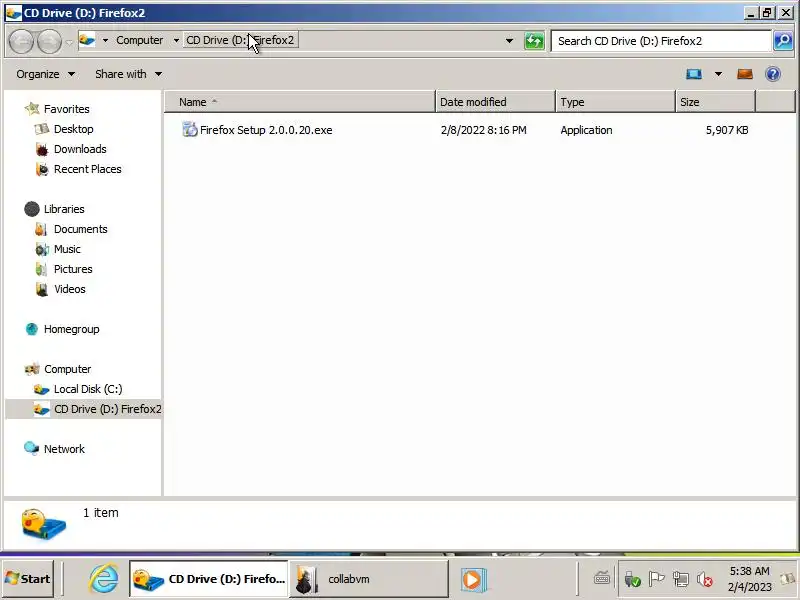This screenshot has height=600, width=800.
Task: Refresh the folder with green refresh icon
Action: point(534,41)
